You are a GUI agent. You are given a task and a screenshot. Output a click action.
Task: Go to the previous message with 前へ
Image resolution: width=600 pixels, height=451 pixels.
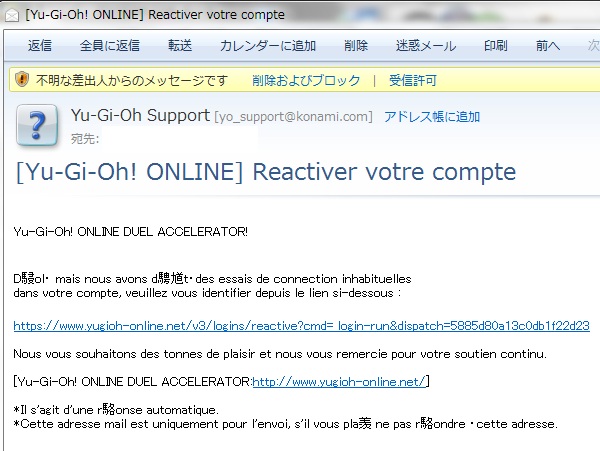548,46
